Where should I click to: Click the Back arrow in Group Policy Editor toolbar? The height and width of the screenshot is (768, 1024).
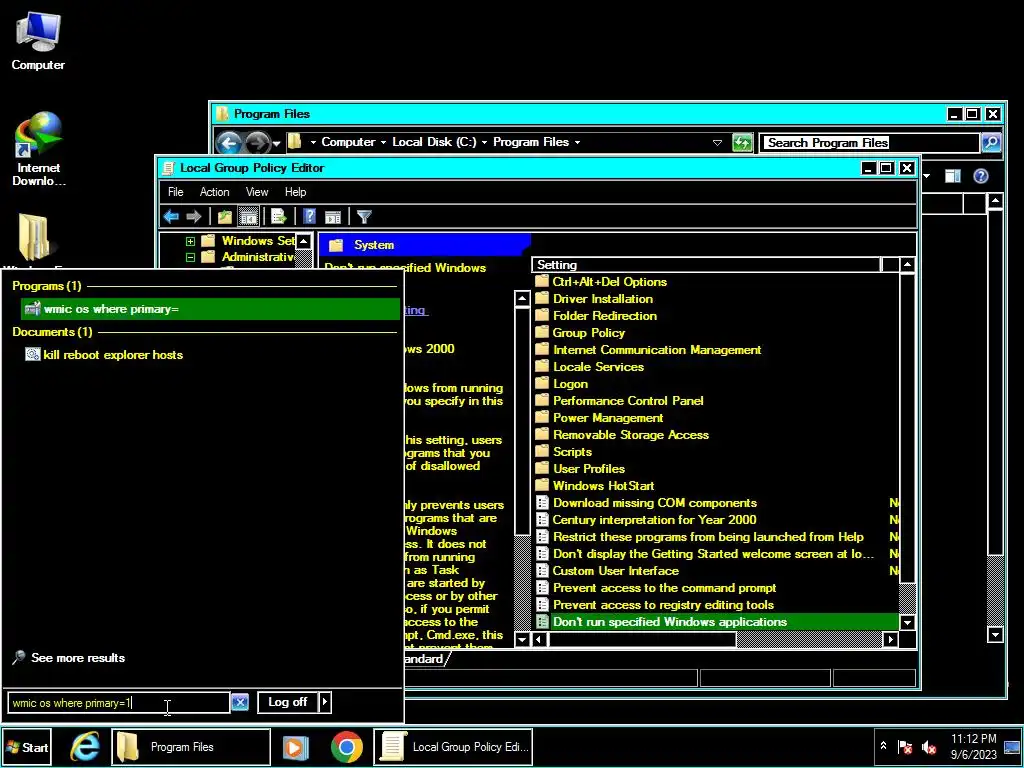pos(171,216)
